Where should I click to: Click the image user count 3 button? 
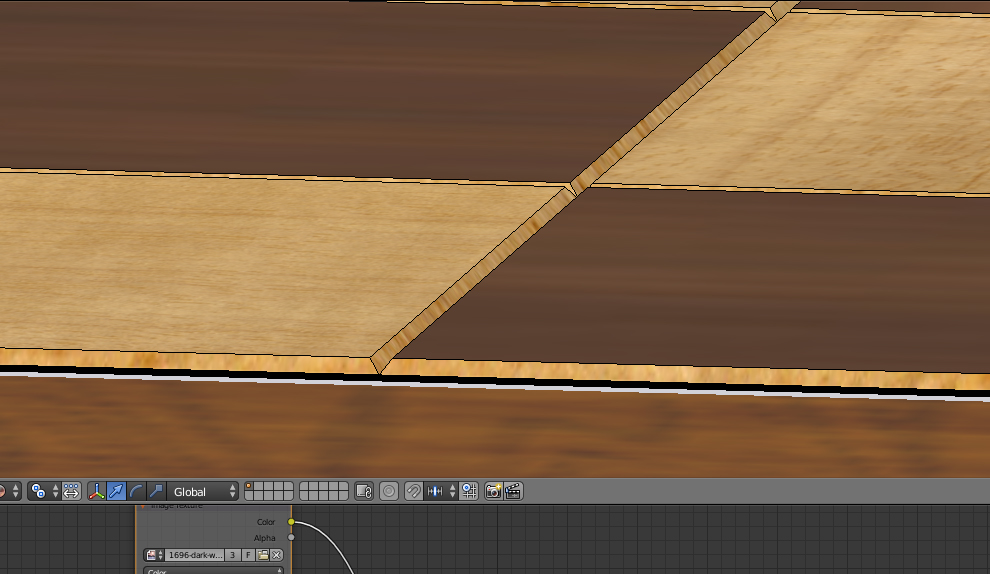click(232, 555)
